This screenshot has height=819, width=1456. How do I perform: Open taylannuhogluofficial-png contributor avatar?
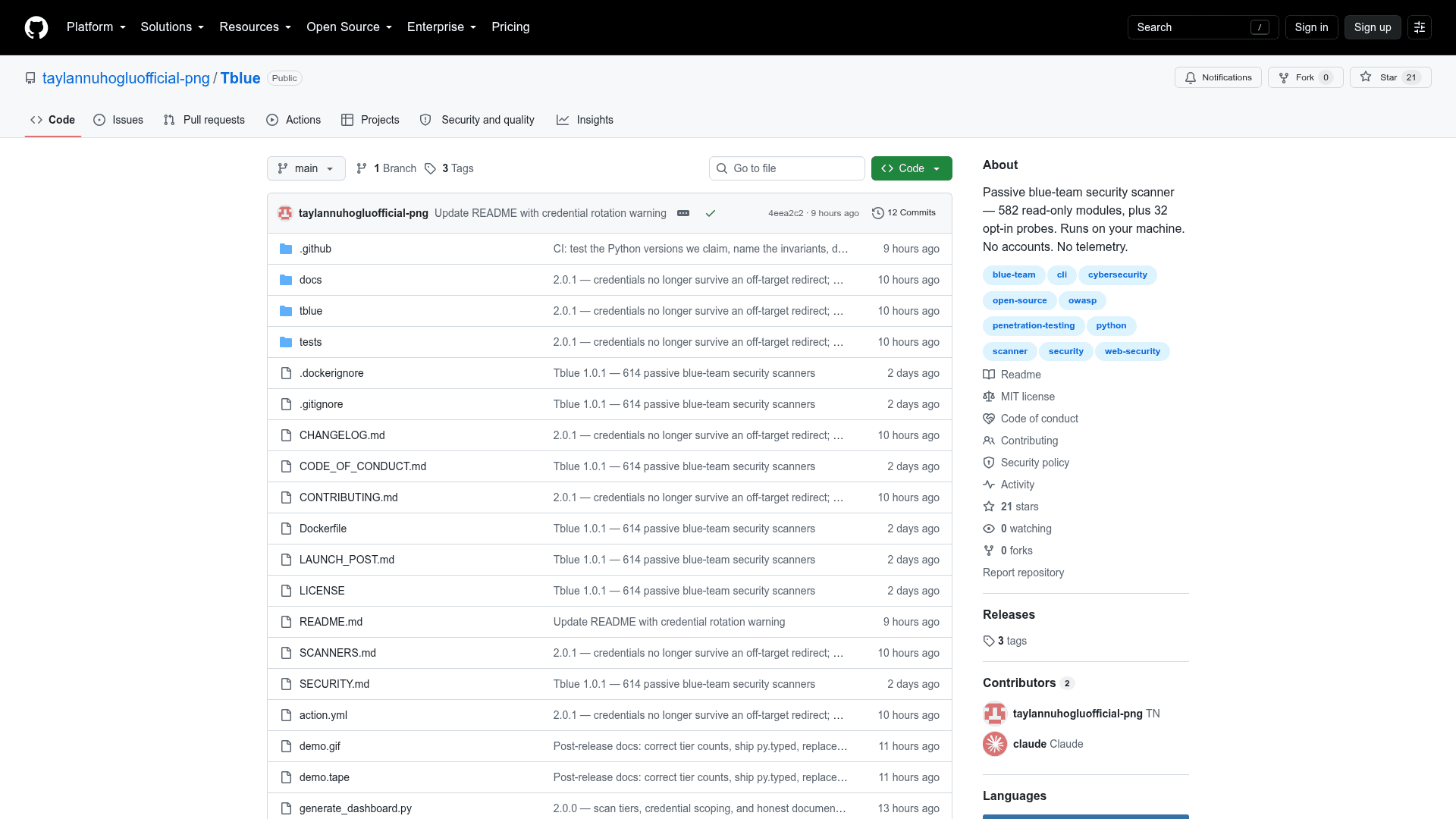(x=995, y=714)
